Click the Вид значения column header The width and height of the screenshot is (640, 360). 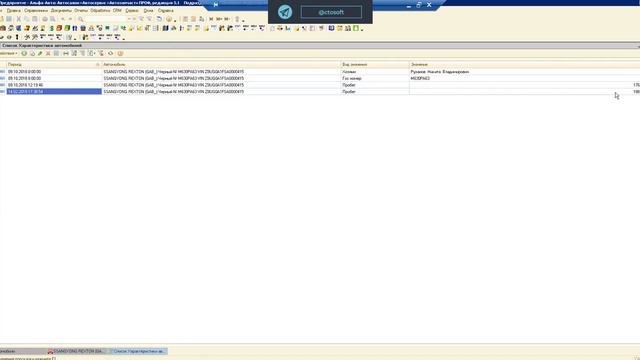click(x=375, y=64)
